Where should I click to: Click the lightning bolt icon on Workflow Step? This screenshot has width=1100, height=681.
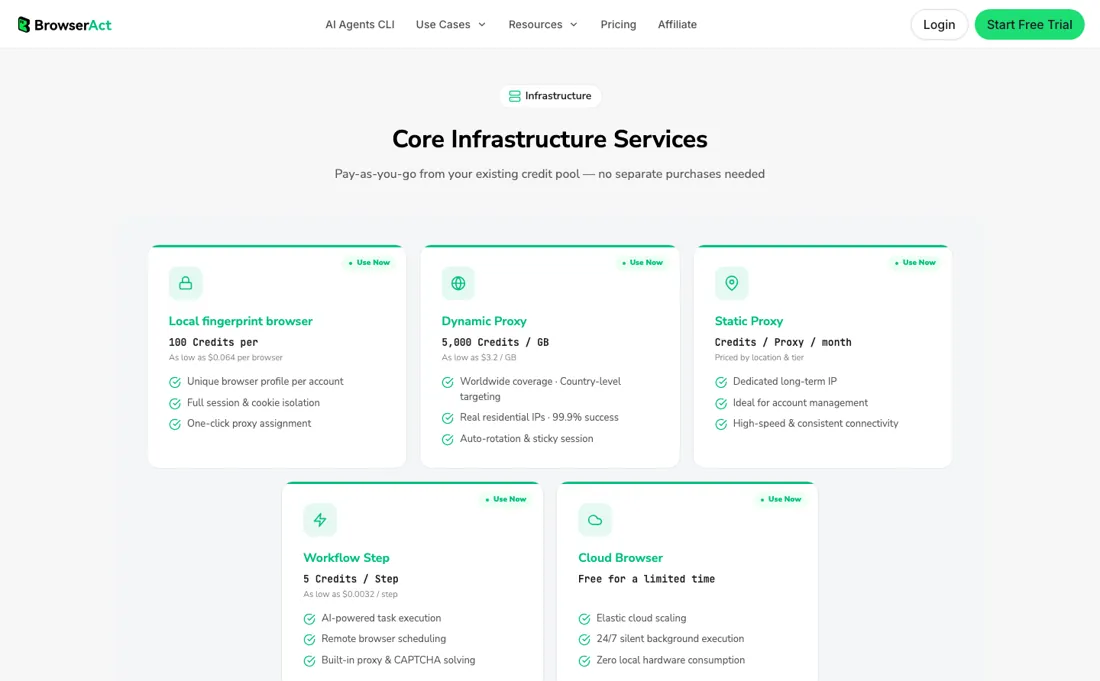pos(320,520)
